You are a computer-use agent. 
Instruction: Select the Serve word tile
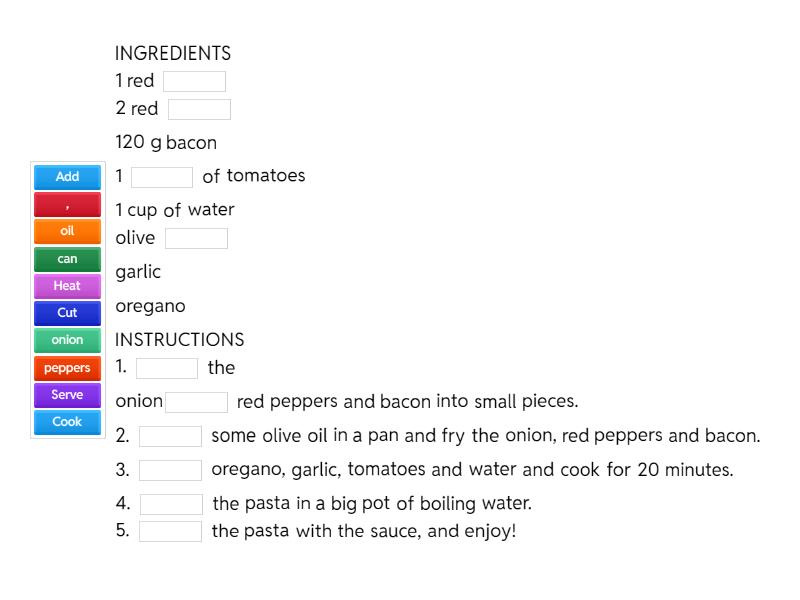(66, 395)
